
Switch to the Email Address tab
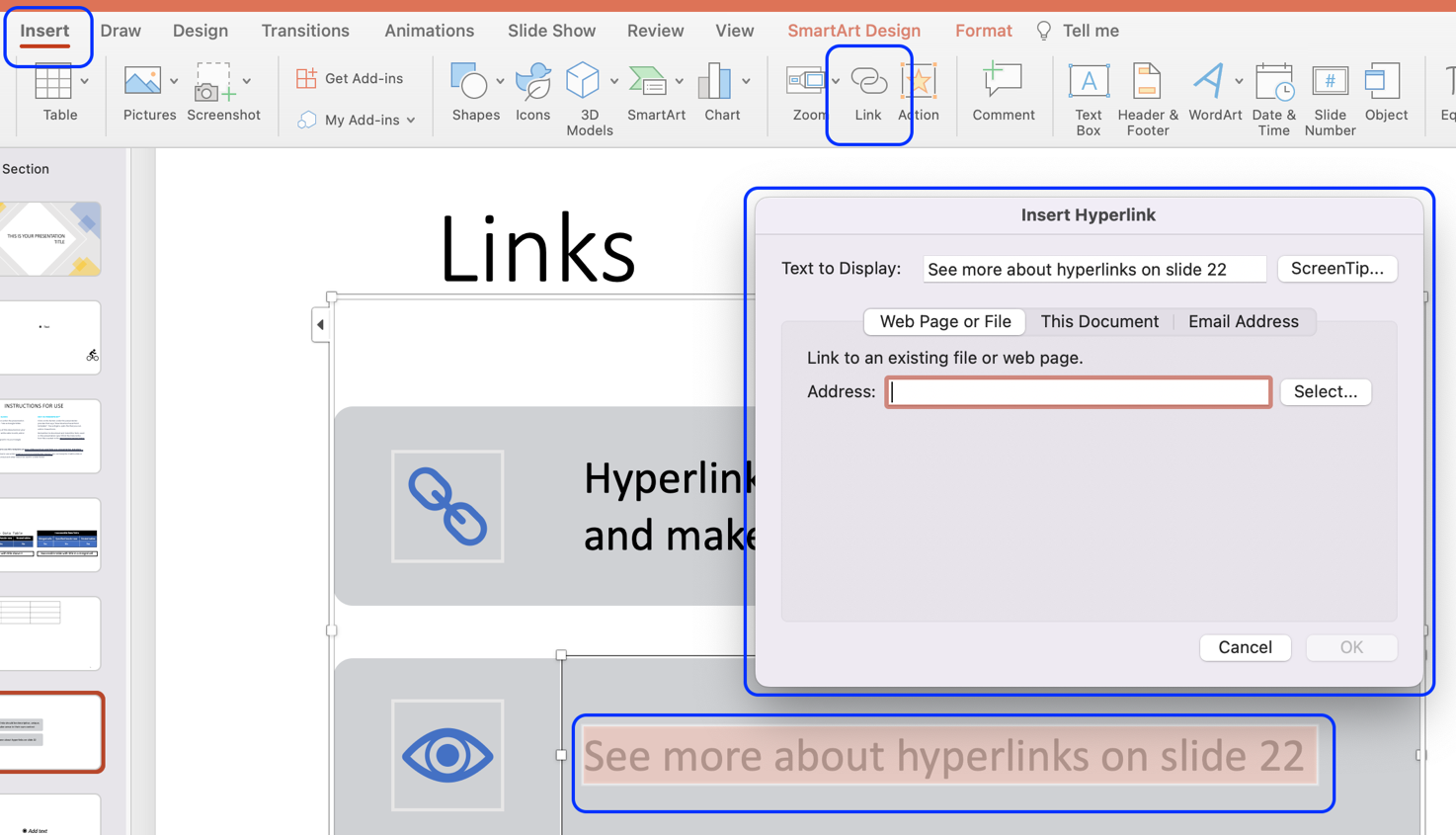[1243, 321]
